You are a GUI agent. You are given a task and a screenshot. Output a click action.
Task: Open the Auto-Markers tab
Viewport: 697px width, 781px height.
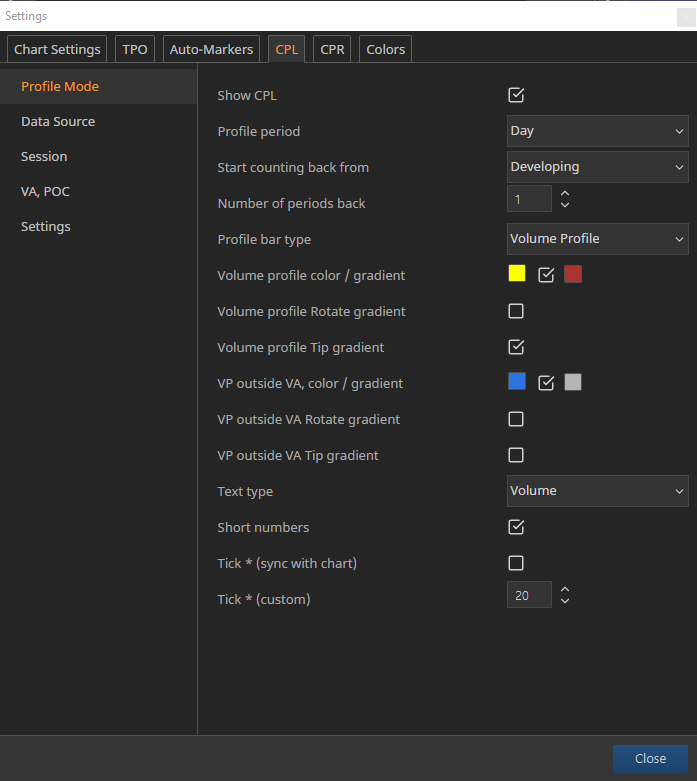(211, 49)
